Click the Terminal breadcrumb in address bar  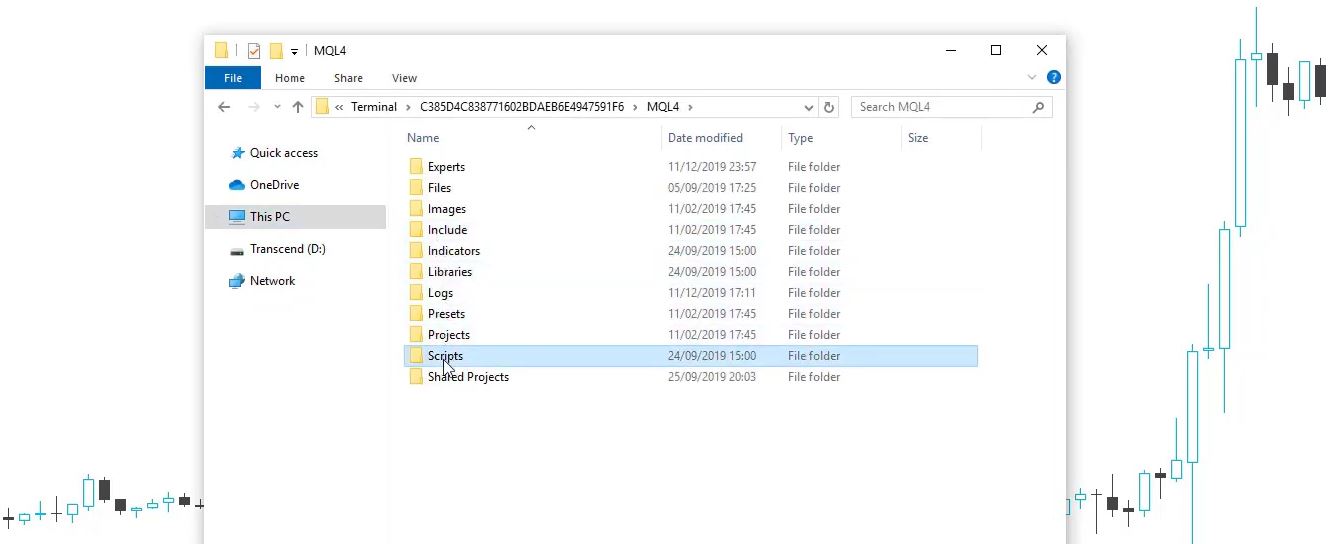pyautogui.click(x=373, y=107)
